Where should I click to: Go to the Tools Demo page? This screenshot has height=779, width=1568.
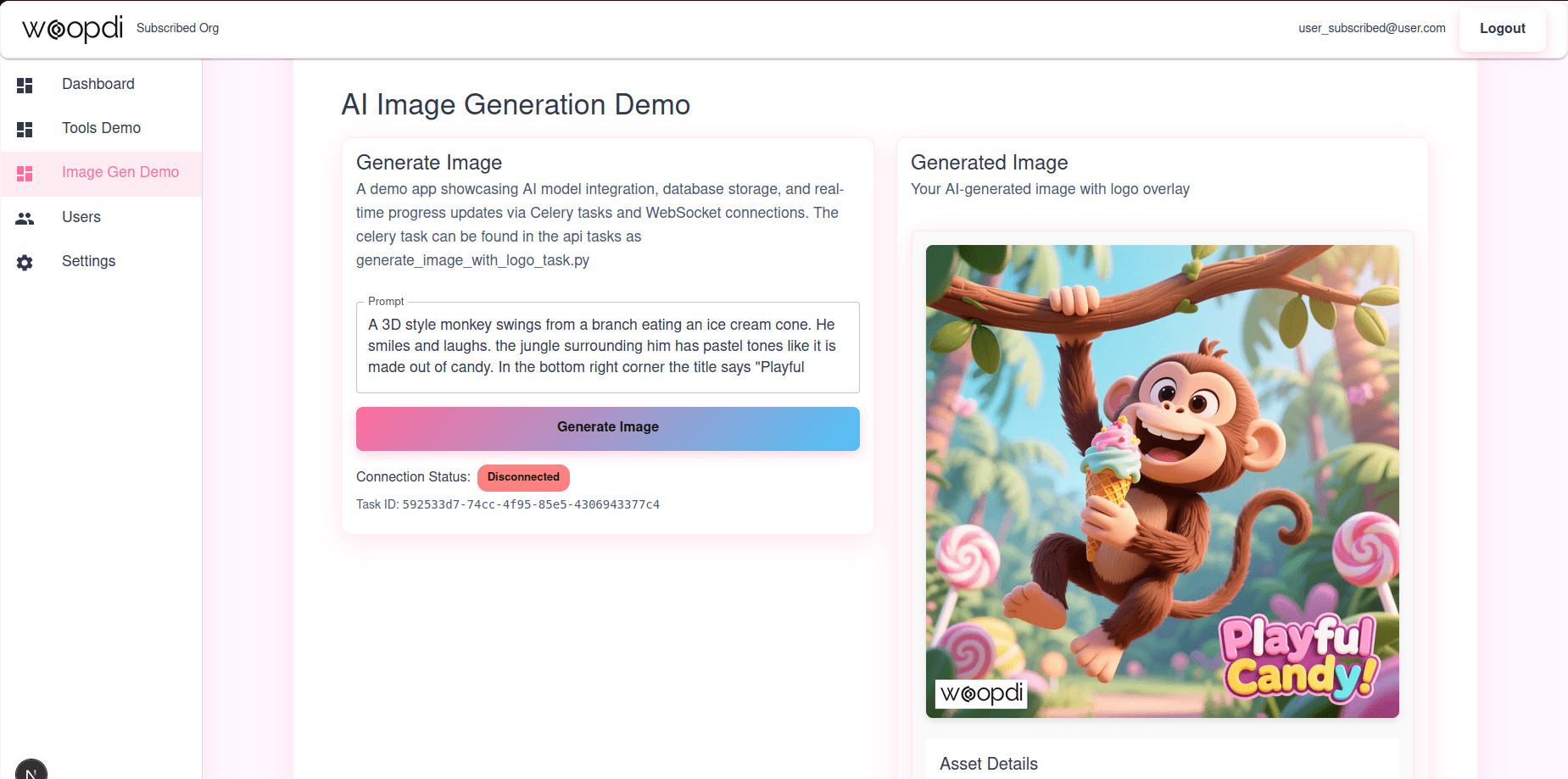point(101,128)
